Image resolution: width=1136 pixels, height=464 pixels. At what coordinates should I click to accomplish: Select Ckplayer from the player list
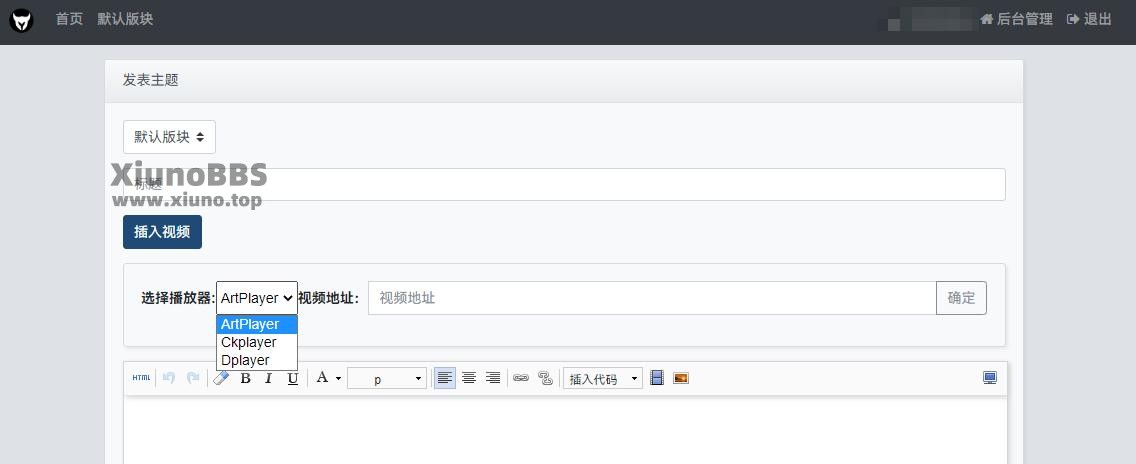pos(249,342)
